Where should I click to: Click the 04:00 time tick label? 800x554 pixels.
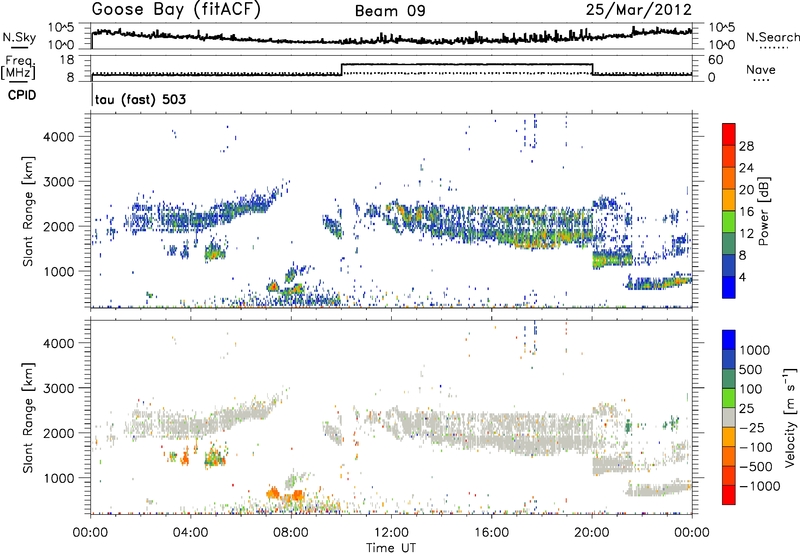(x=191, y=533)
